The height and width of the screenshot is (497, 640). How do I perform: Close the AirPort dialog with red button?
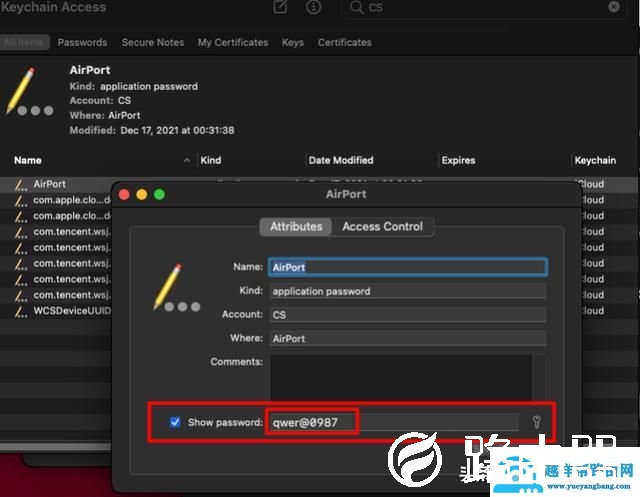(x=124, y=195)
